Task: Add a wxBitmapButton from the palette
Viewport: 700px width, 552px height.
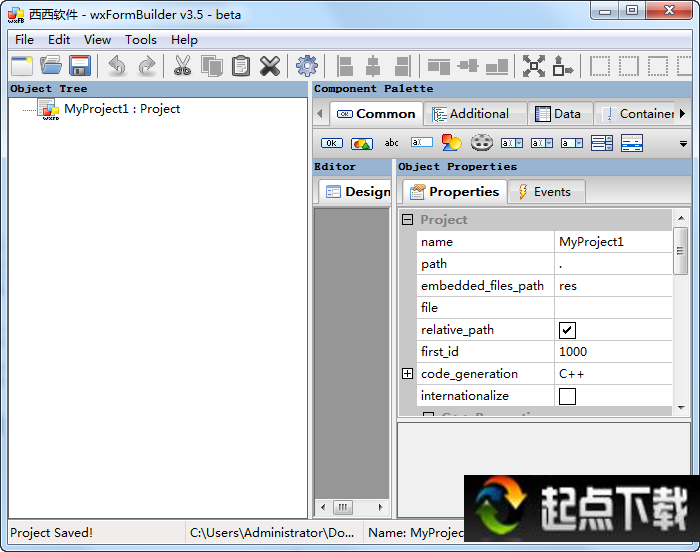Action: pyautogui.click(x=362, y=143)
